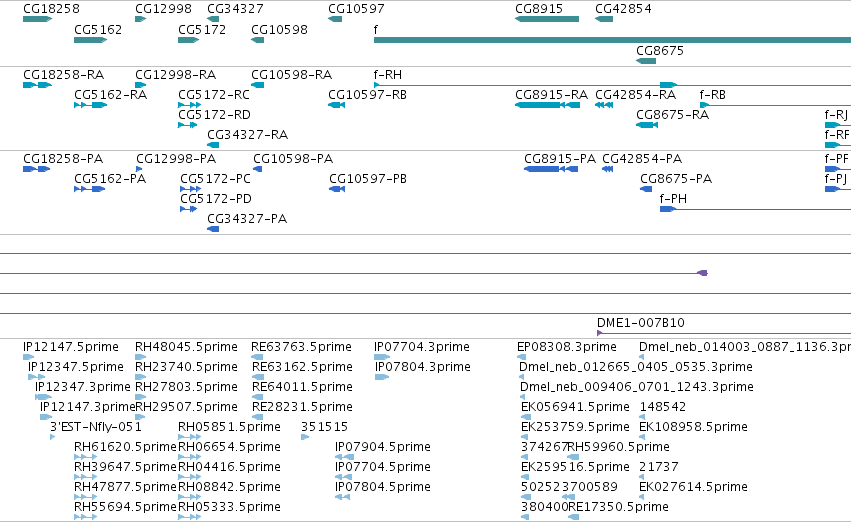
Task: Click transcript CG8675-RA
Action: click(672, 114)
